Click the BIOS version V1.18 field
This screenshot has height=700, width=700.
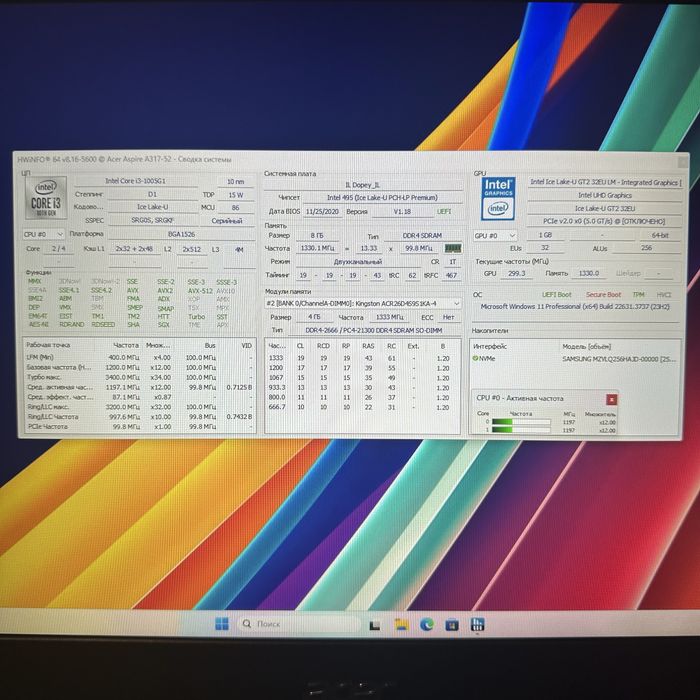point(402,212)
